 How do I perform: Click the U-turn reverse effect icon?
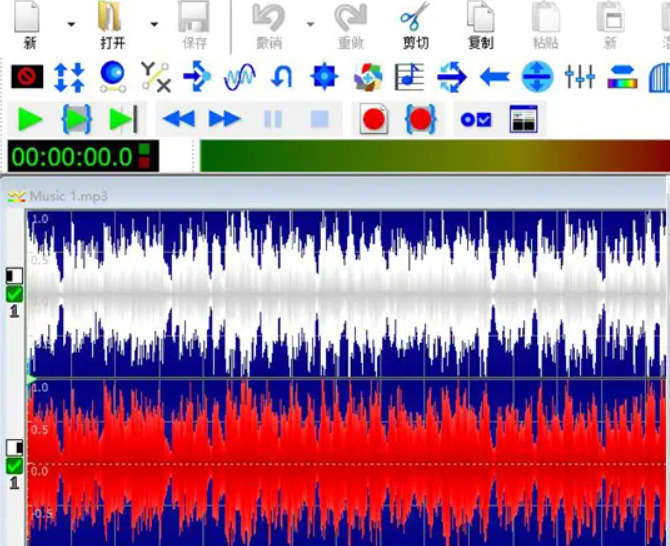282,77
